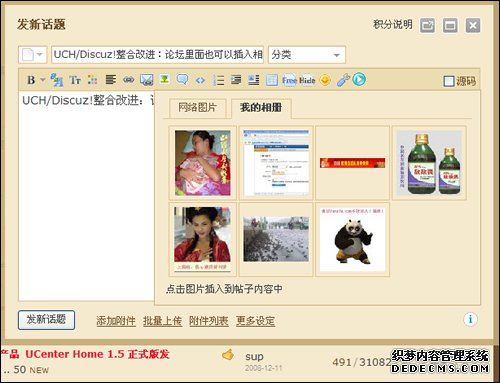Open the paragraph alignment tool
Image resolution: width=500 pixels, height=383 pixels.
point(111,80)
